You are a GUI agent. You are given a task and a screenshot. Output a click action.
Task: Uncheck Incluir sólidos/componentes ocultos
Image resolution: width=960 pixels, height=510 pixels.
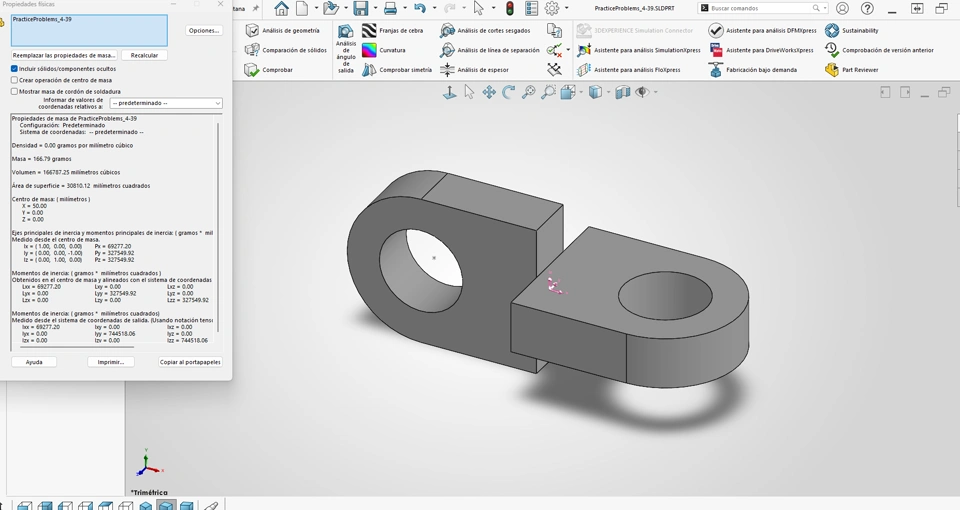15,69
